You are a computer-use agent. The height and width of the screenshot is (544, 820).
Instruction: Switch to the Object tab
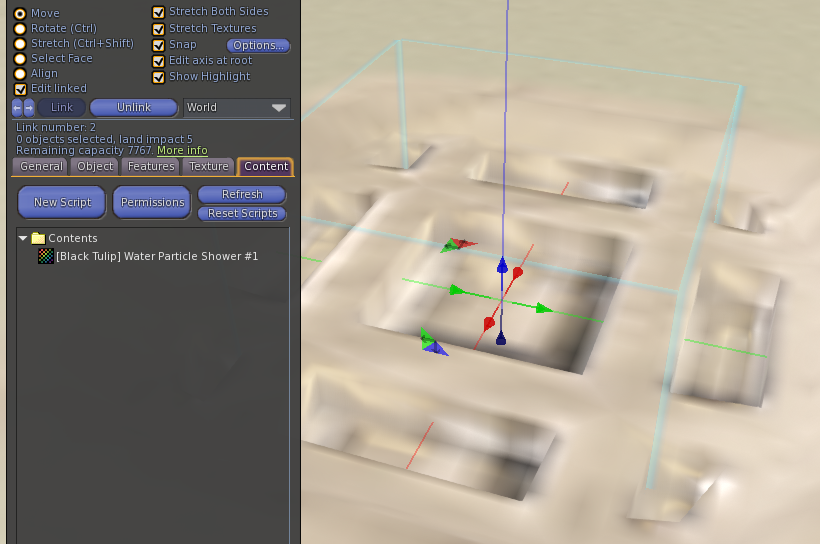tap(95, 166)
